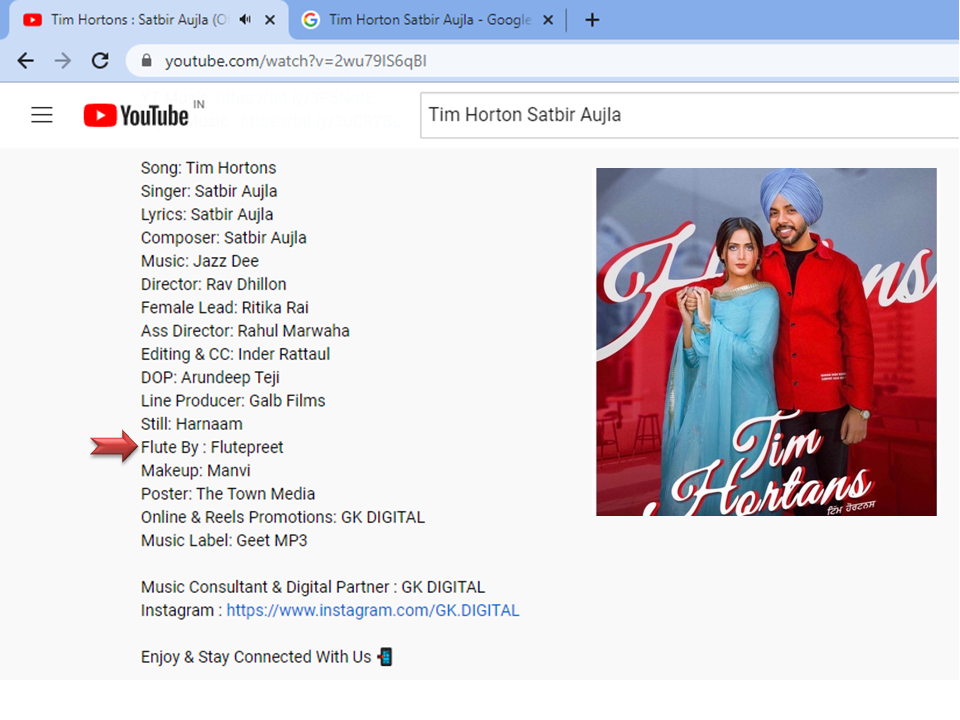Open the GK.DIGITAL Instagram link
960x720 pixels.
coord(373,610)
